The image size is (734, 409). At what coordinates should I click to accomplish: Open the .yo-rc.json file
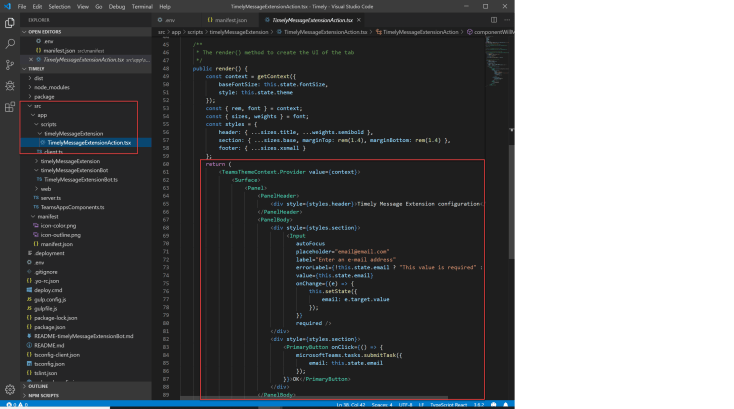[46, 281]
